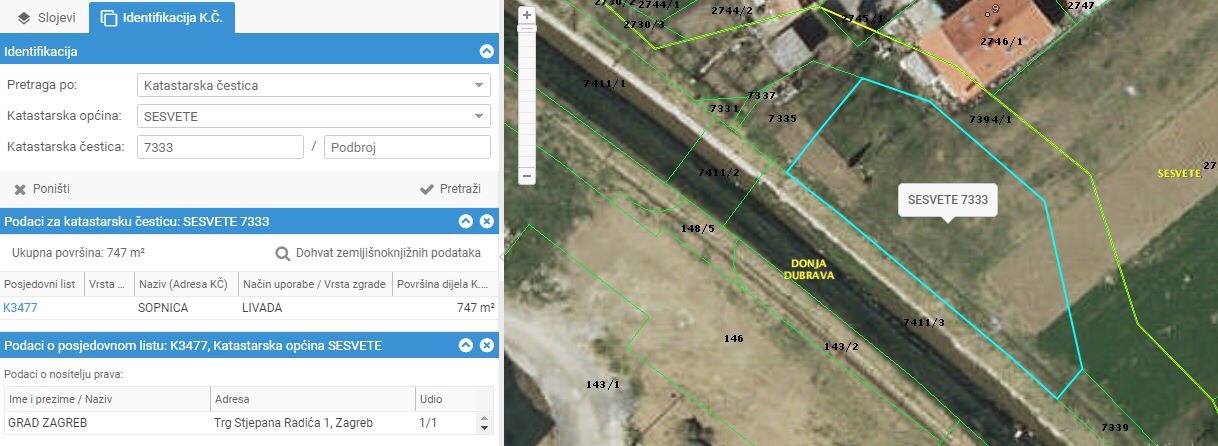The width and height of the screenshot is (1218, 446).
Task: Zoom in the map with plus button
Action: (x=526, y=15)
